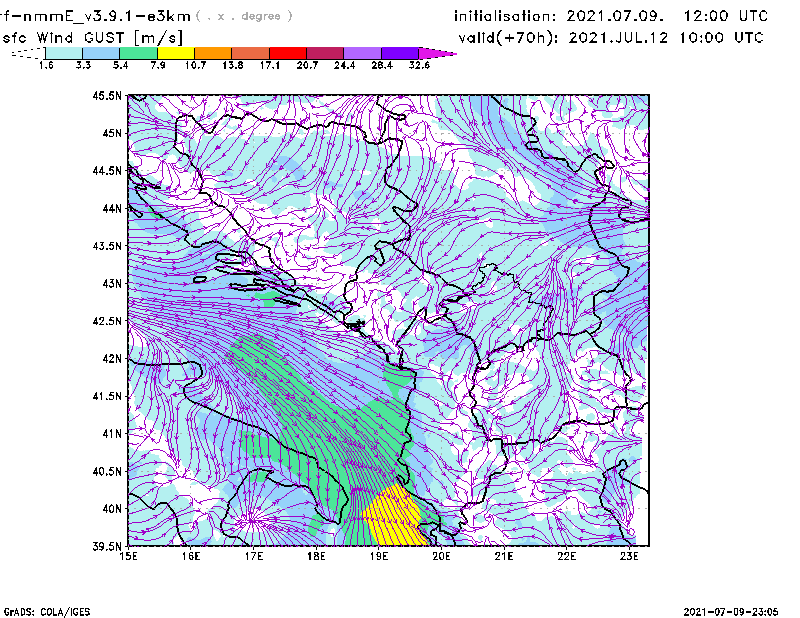Click the 'GrADS: COLA/IGES' credit text
The image size is (800, 618).
coord(47,612)
